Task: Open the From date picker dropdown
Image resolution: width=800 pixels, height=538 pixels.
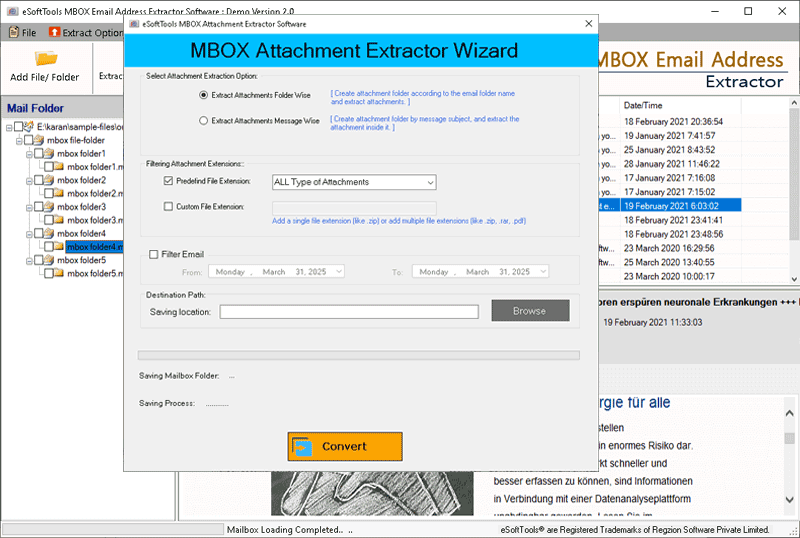Action: 339,272
